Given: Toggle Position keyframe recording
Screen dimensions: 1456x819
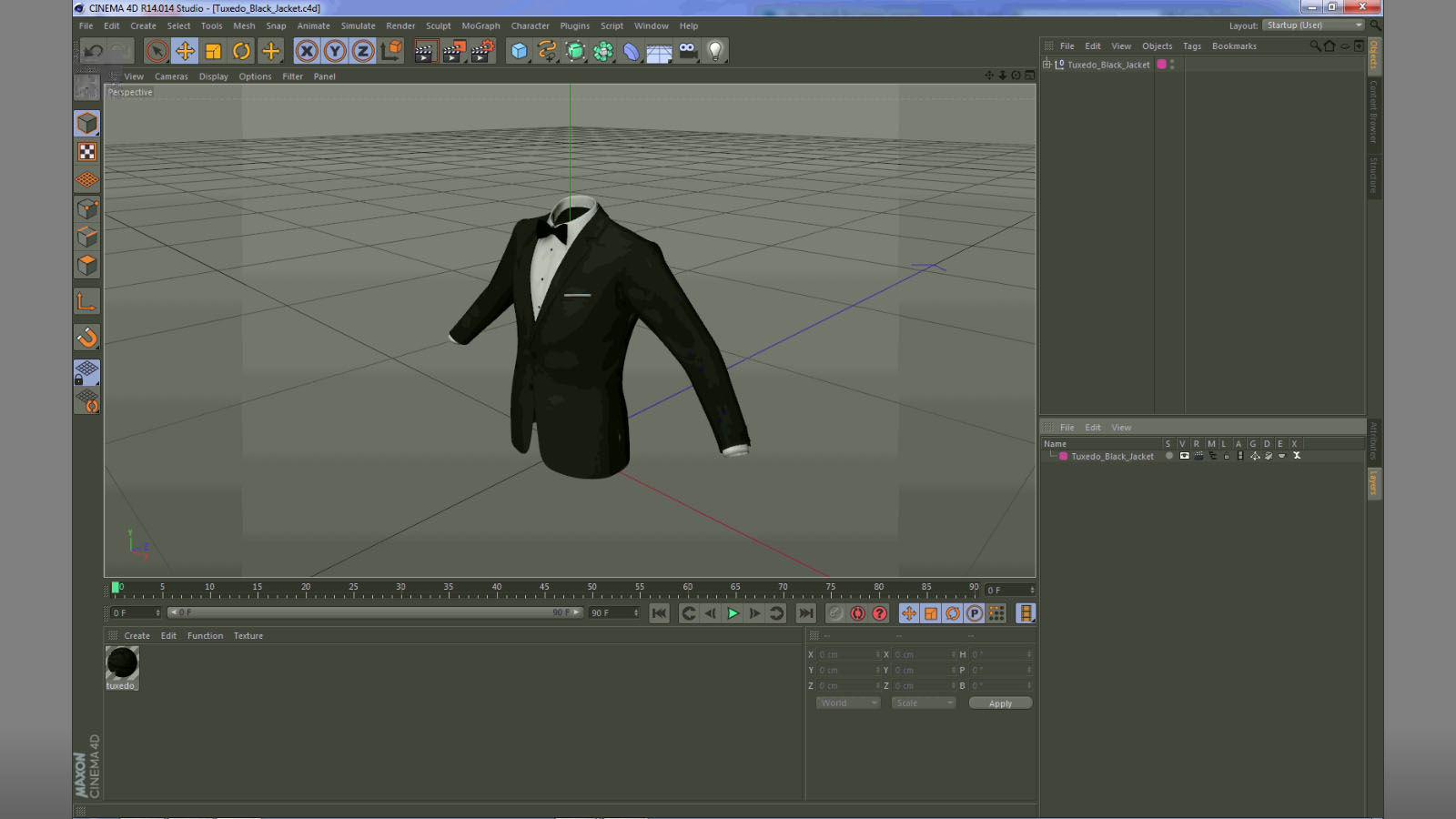Looking at the screenshot, I should (909, 613).
